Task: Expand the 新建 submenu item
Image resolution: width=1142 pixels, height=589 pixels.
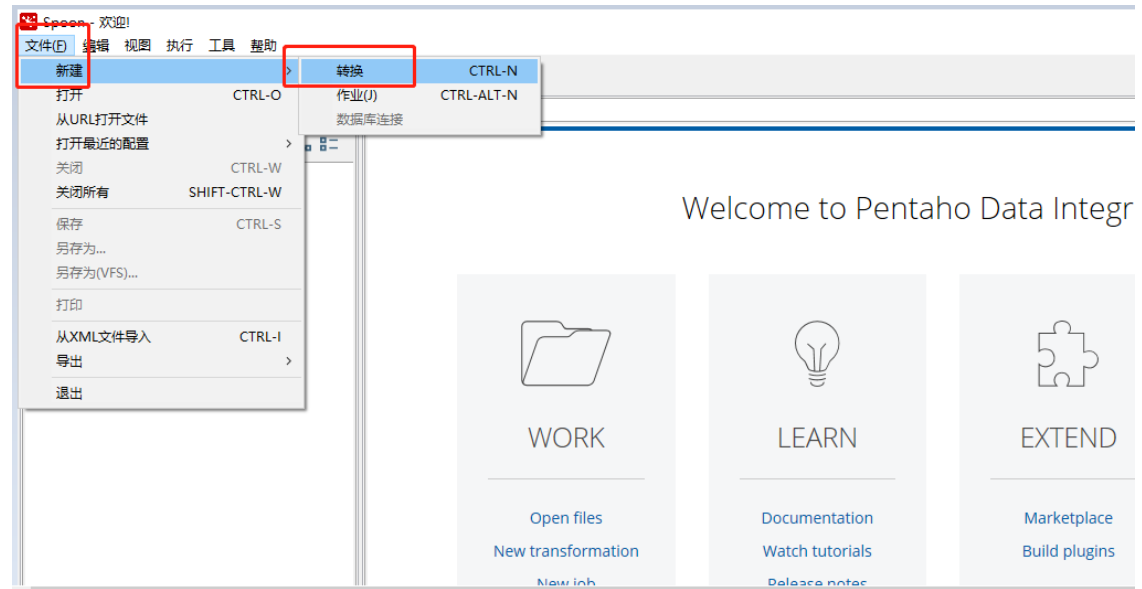Action: 160,71
